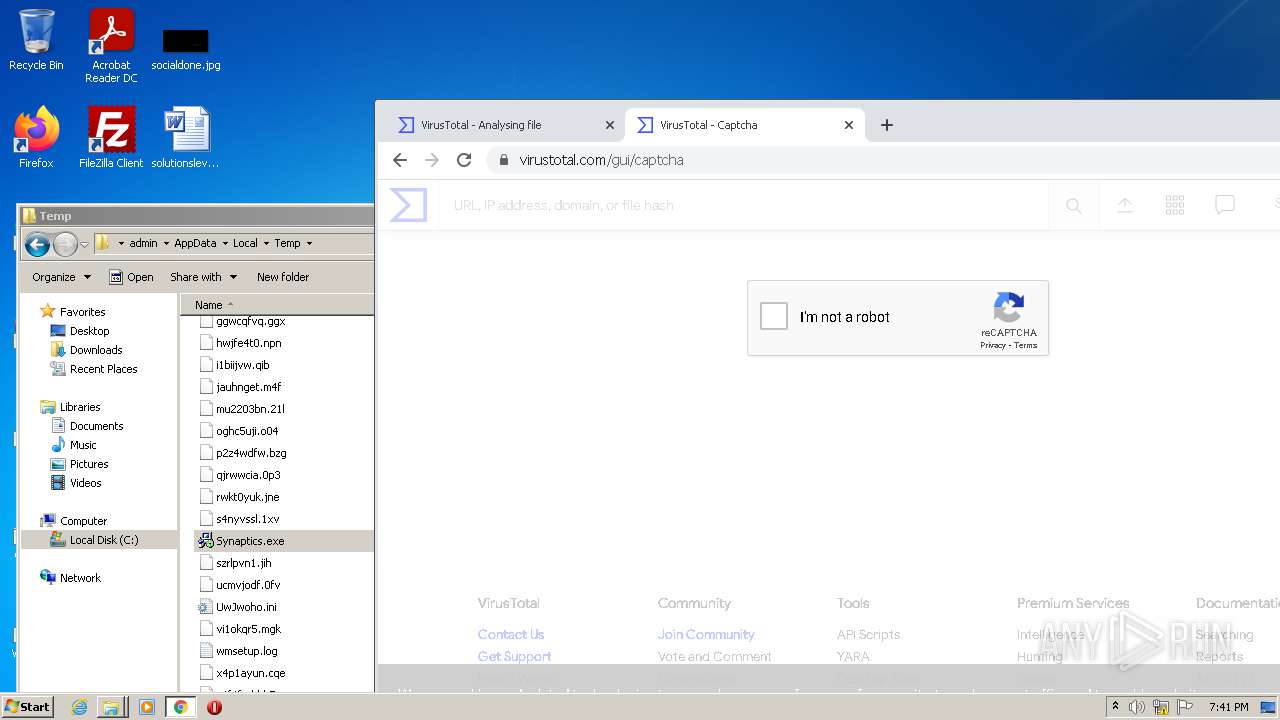1280x720 pixels.
Task: Launch Acrobat Reader DC desktop shortcut
Action: pyautogui.click(x=111, y=45)
